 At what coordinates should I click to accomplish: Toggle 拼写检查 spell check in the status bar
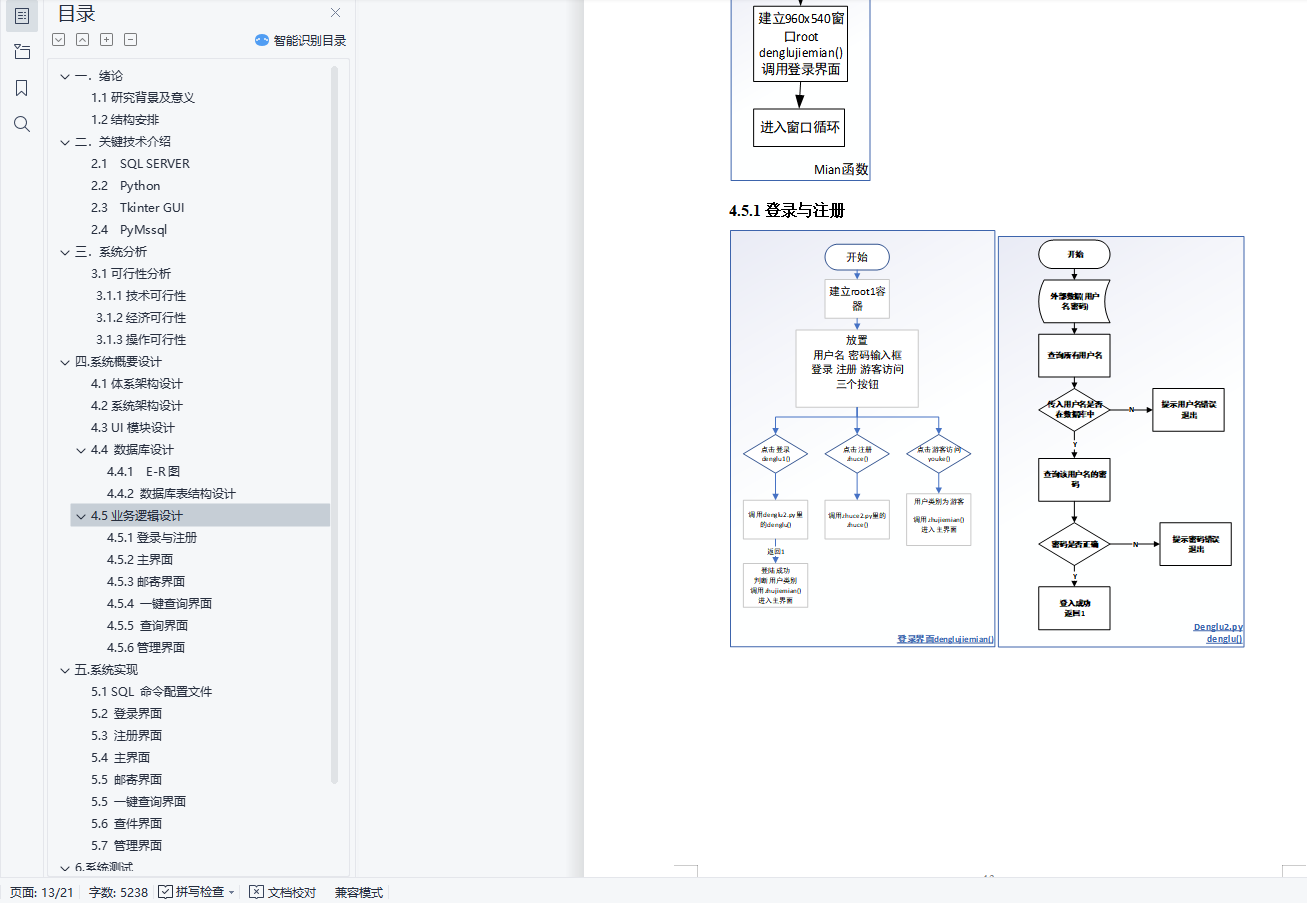pyautogui.click(x=192, y=892)
